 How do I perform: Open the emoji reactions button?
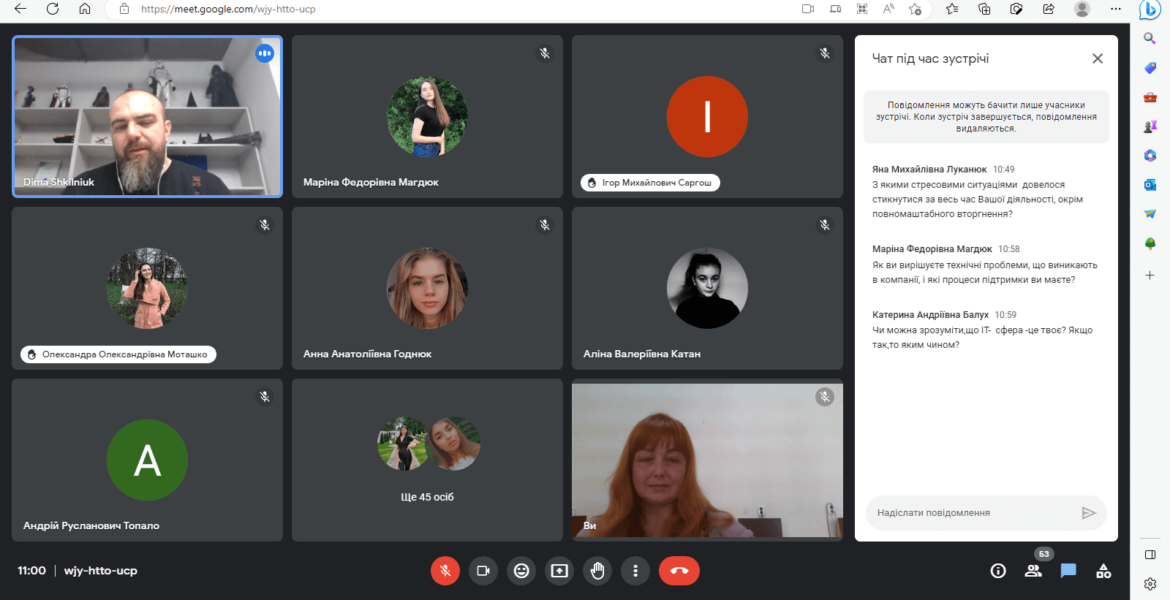(521, 571)
